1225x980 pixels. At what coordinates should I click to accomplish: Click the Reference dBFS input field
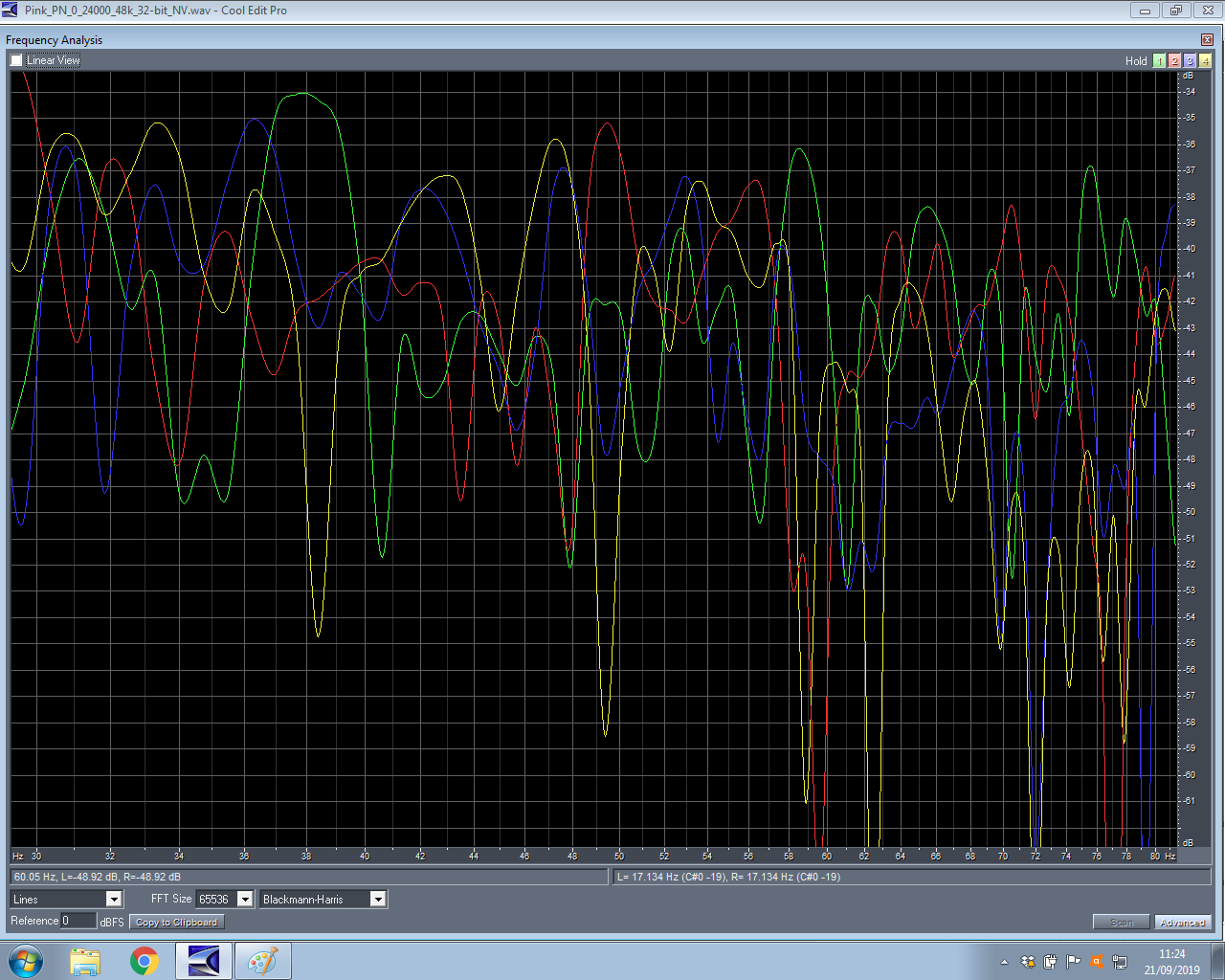pyautogui.click(x=78, y=921)
